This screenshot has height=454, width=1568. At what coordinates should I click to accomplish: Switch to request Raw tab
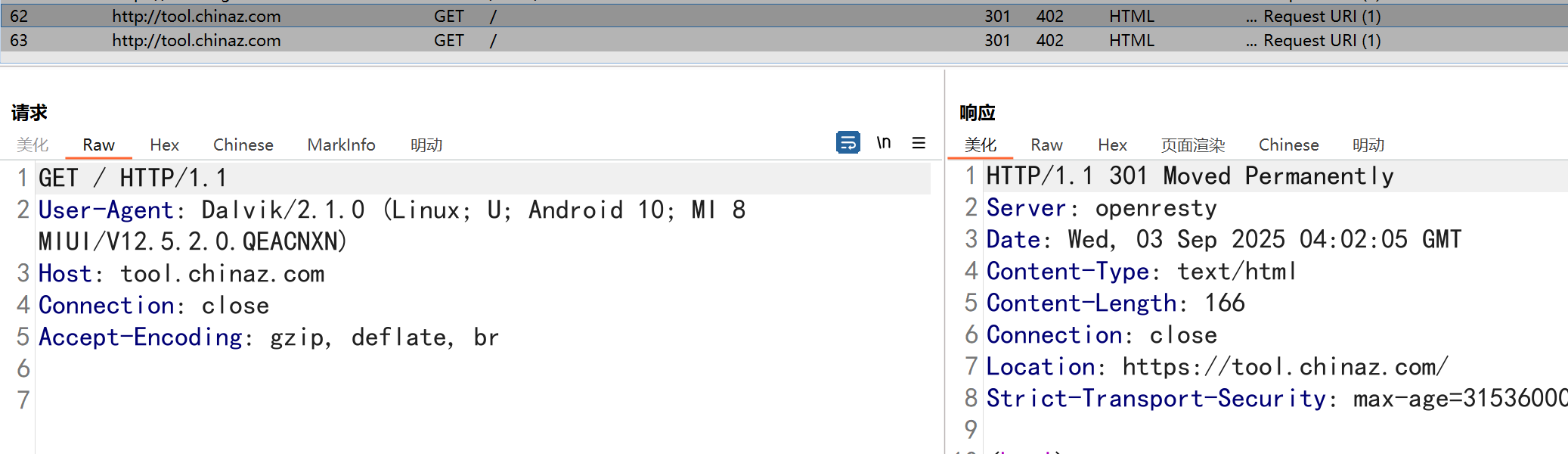click(98, 145)
